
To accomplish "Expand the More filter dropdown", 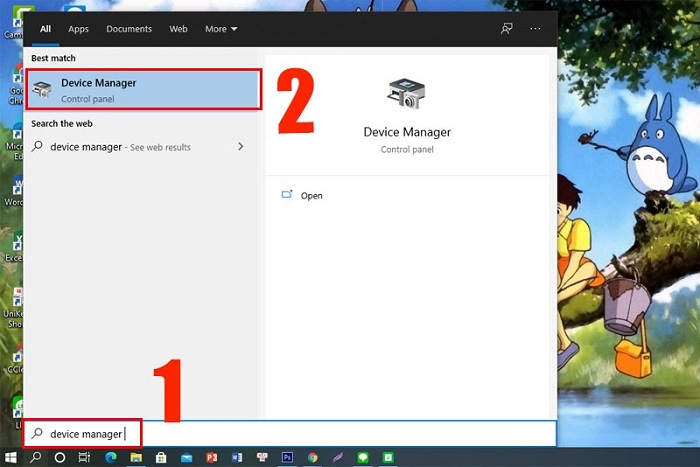I will click(221, 29).
